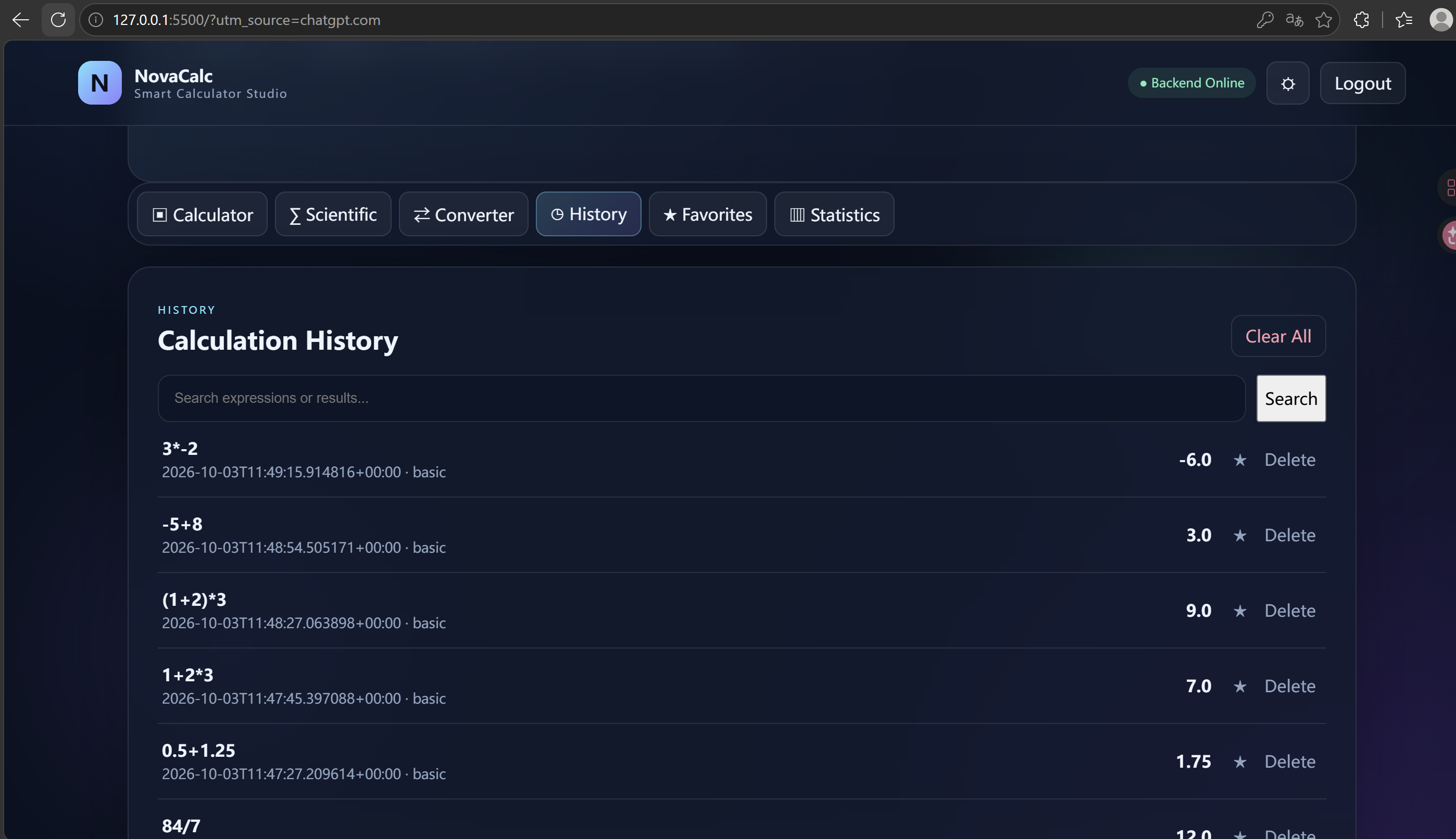Image resolution: width=1456 pixels, height=839 pixels.
Task: Delete the -5+8 history entry
Action: tap(1290, 536)
